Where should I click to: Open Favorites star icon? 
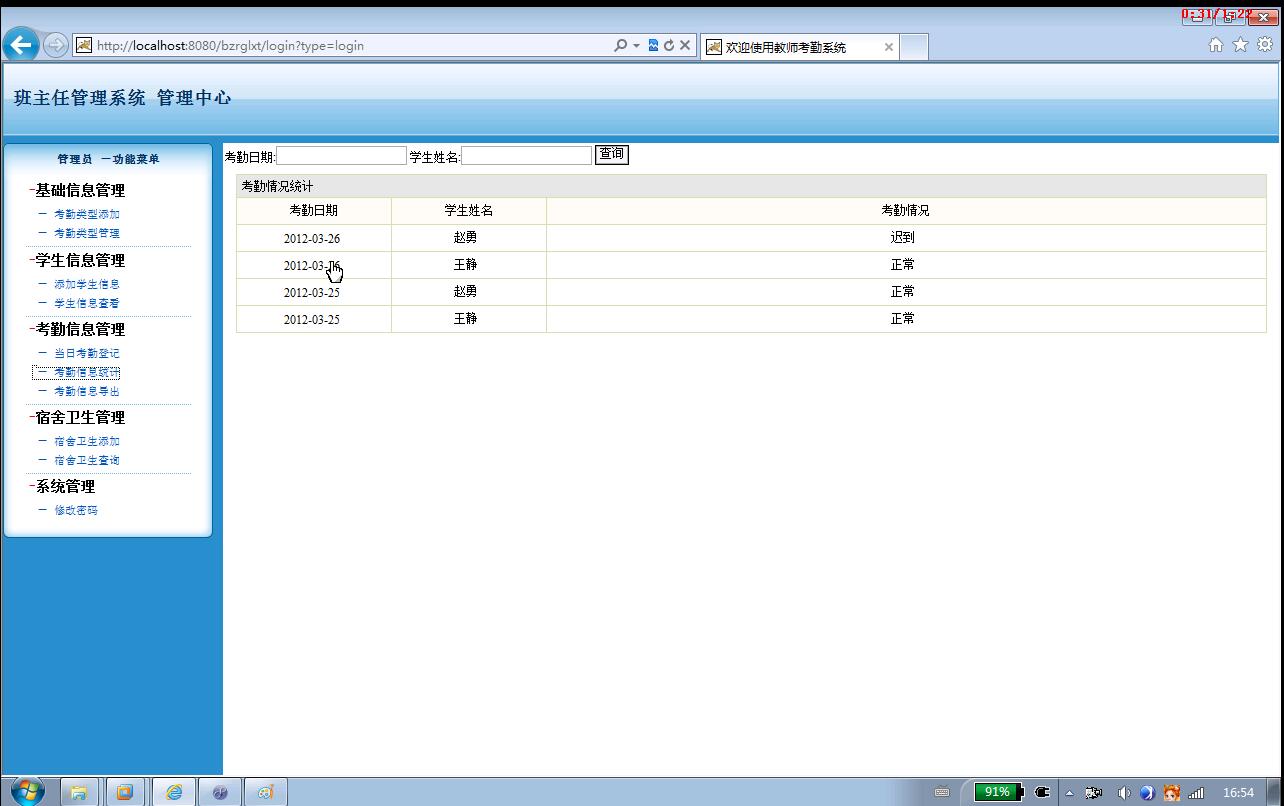coord(1241,45)
